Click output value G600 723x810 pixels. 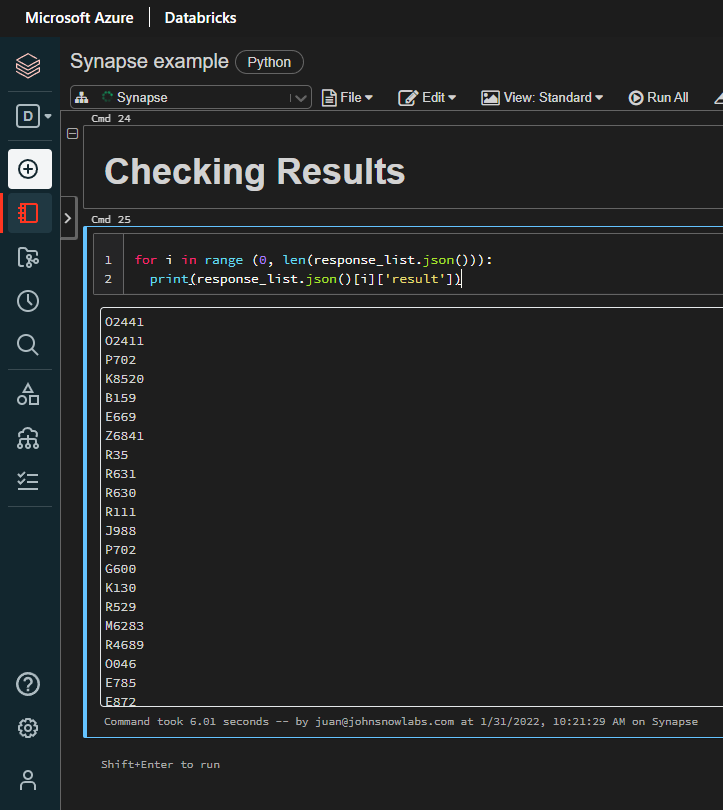[120, 569]
